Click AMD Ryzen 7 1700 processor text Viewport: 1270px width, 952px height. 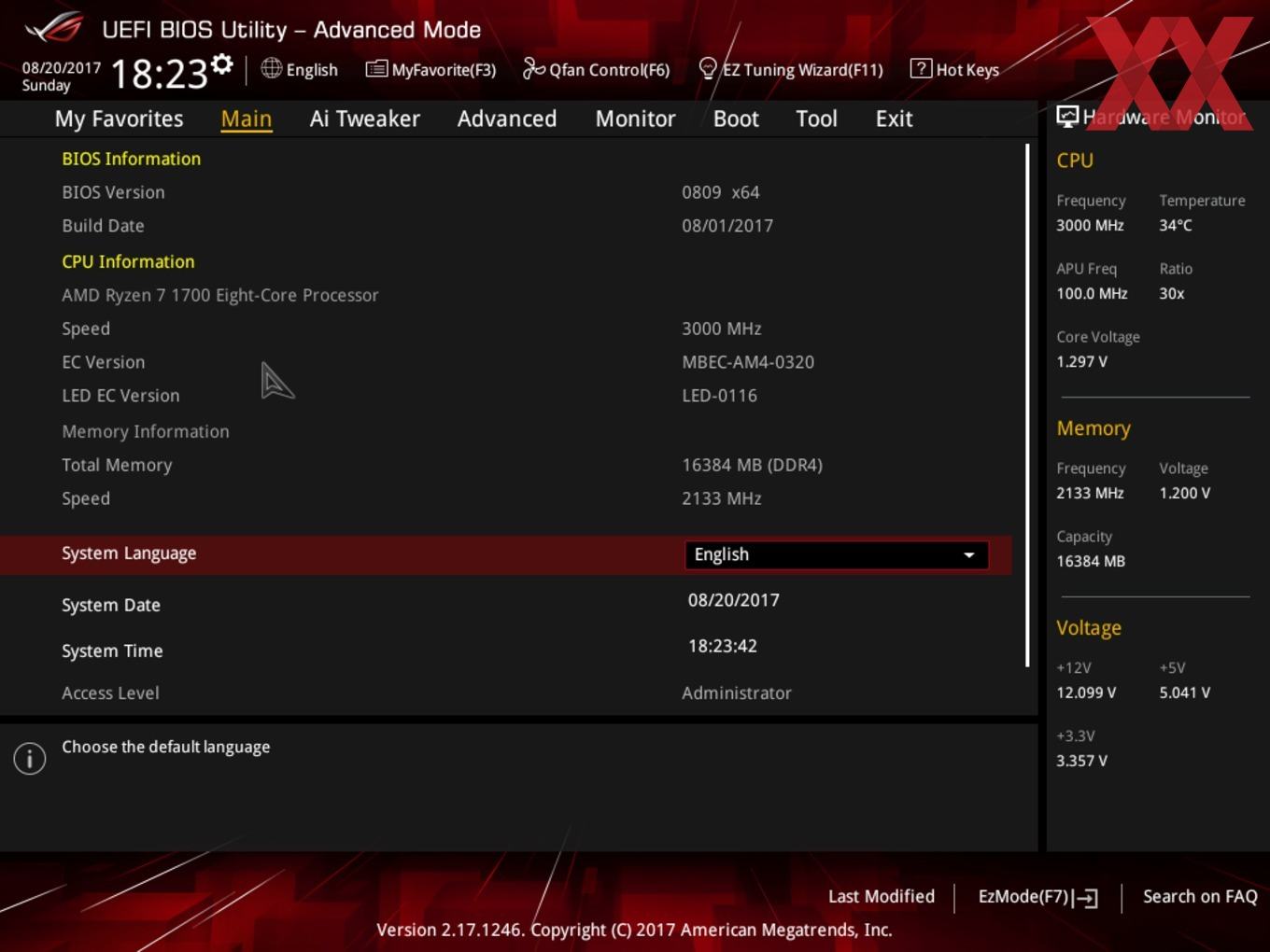220,295
